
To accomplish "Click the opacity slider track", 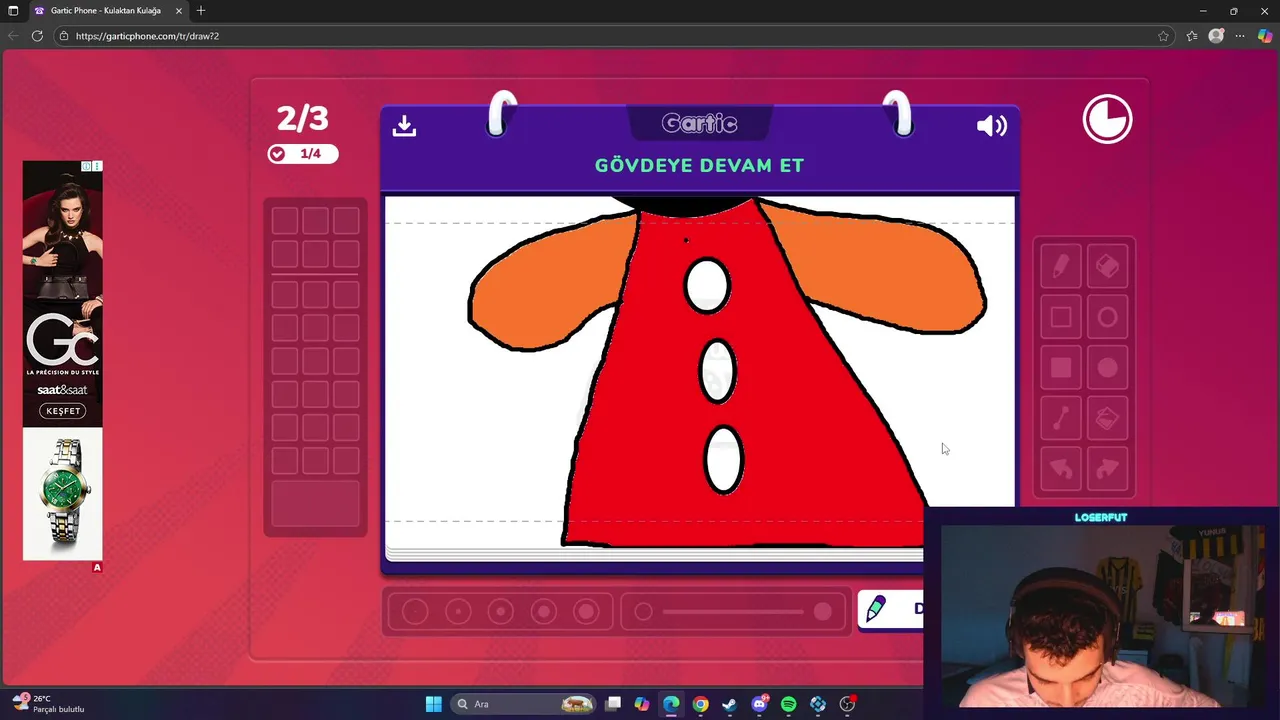I will pyautogui.click(x=733, y=611).
